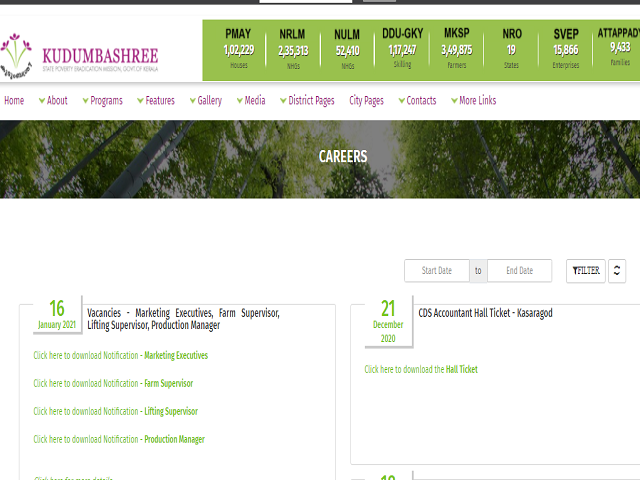Expand the About dropdown menu
Viewport: 640px width, 480px height.
coord(53,100)
